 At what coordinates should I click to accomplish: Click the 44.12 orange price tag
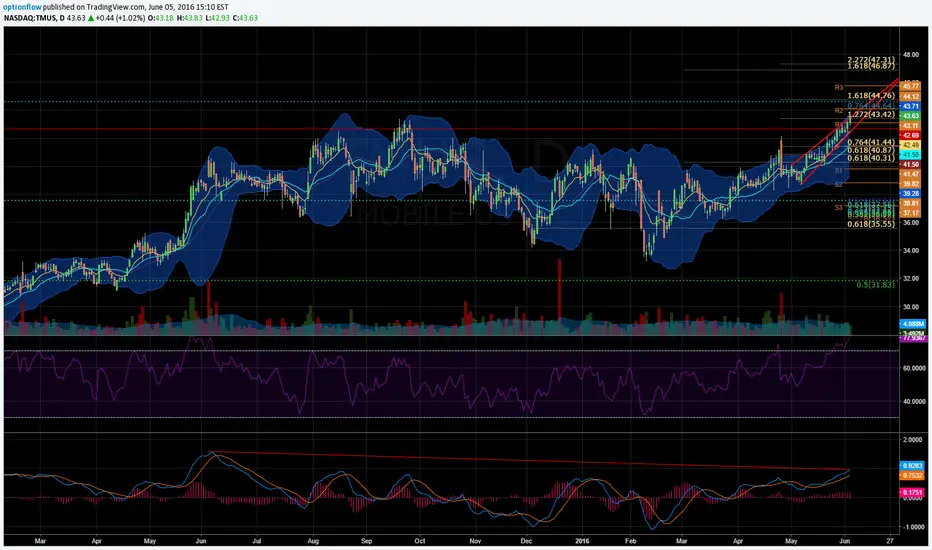(911, 96)
